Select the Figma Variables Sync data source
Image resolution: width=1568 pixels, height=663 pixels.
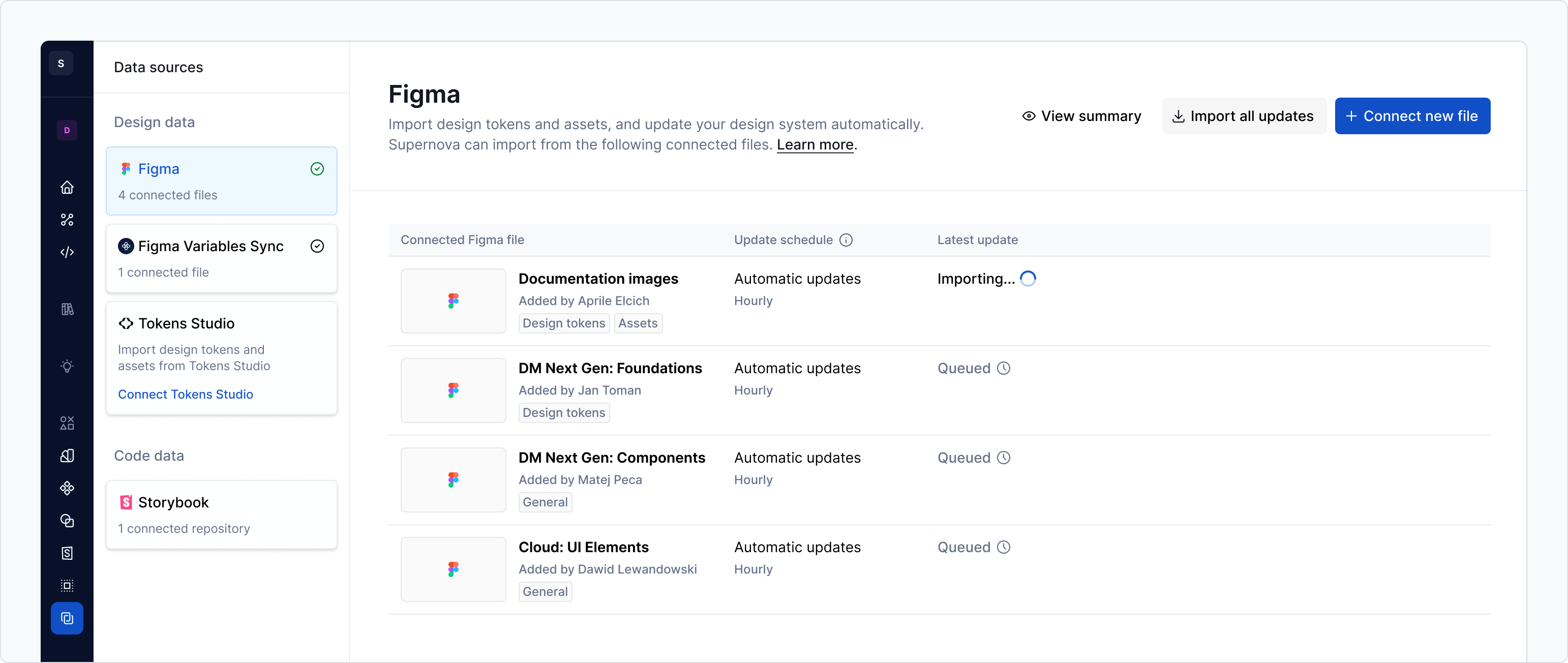click(222, 258)
